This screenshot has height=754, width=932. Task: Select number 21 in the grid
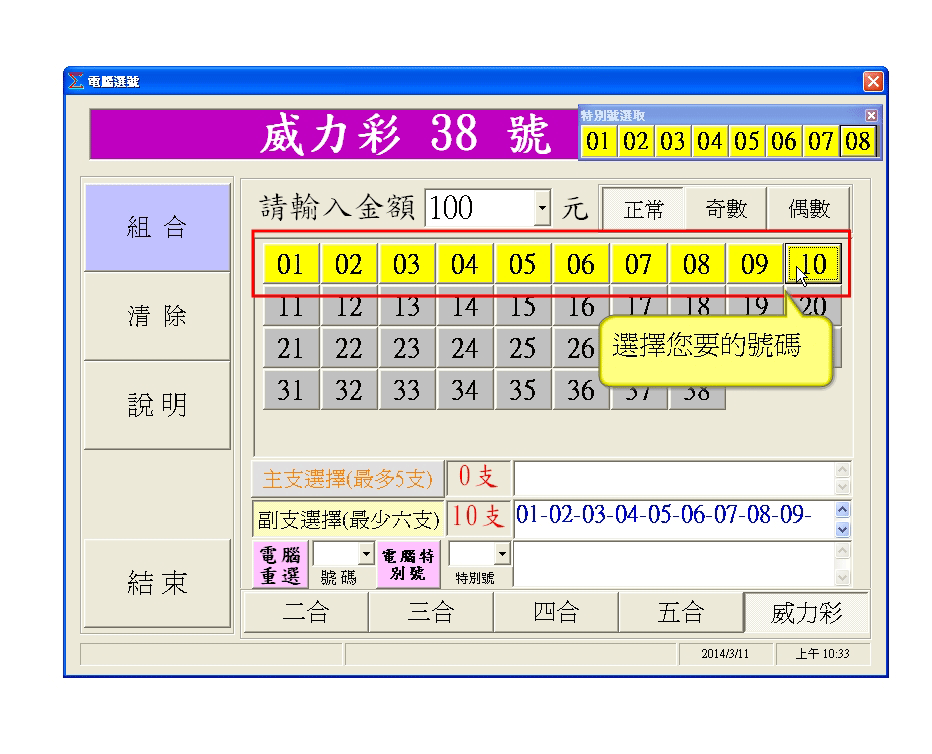point(290,348)
